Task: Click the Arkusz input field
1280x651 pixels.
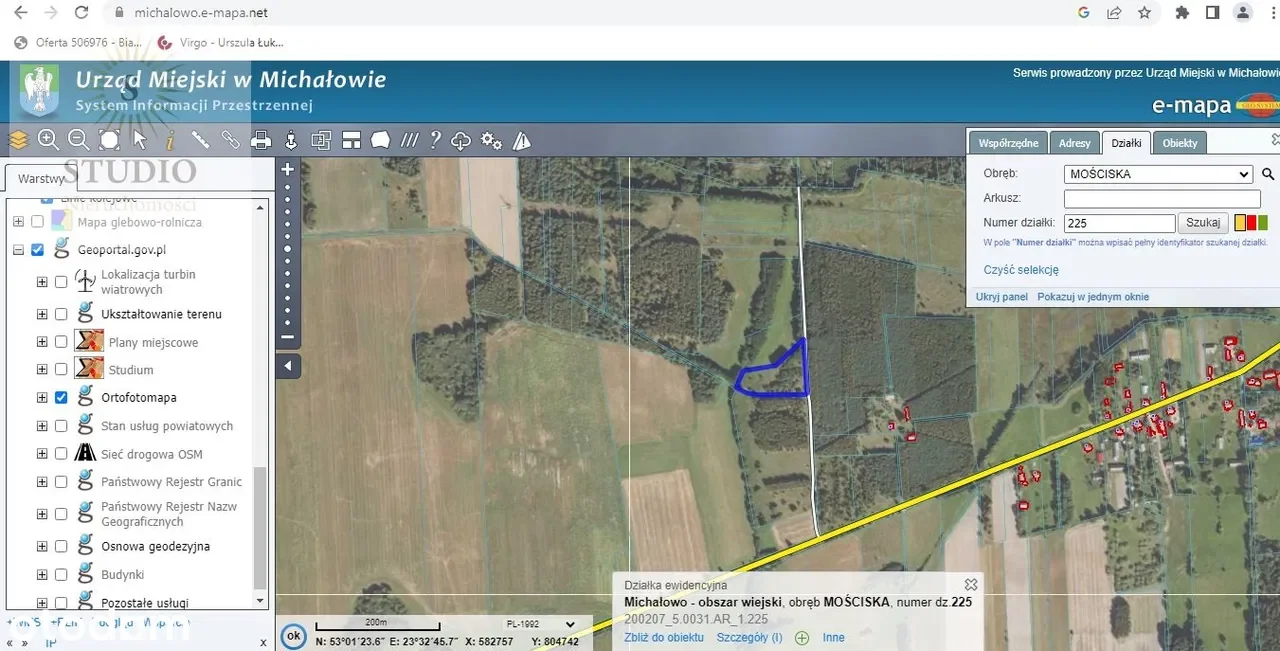Action: [x=1161, y=199]
